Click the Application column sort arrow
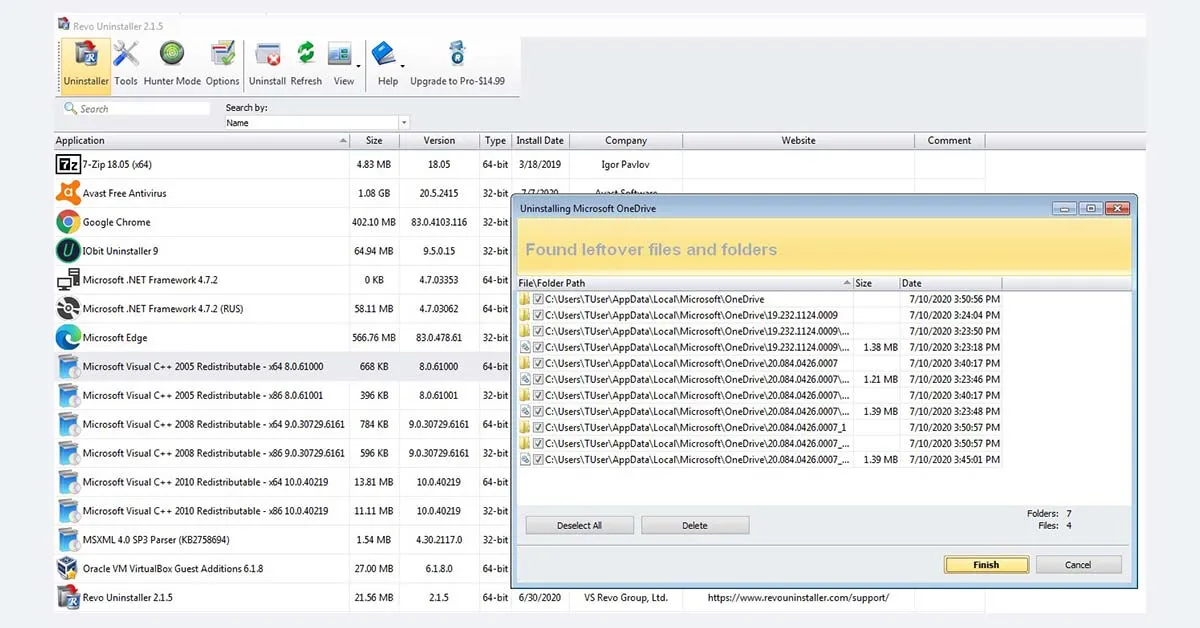 343,141
